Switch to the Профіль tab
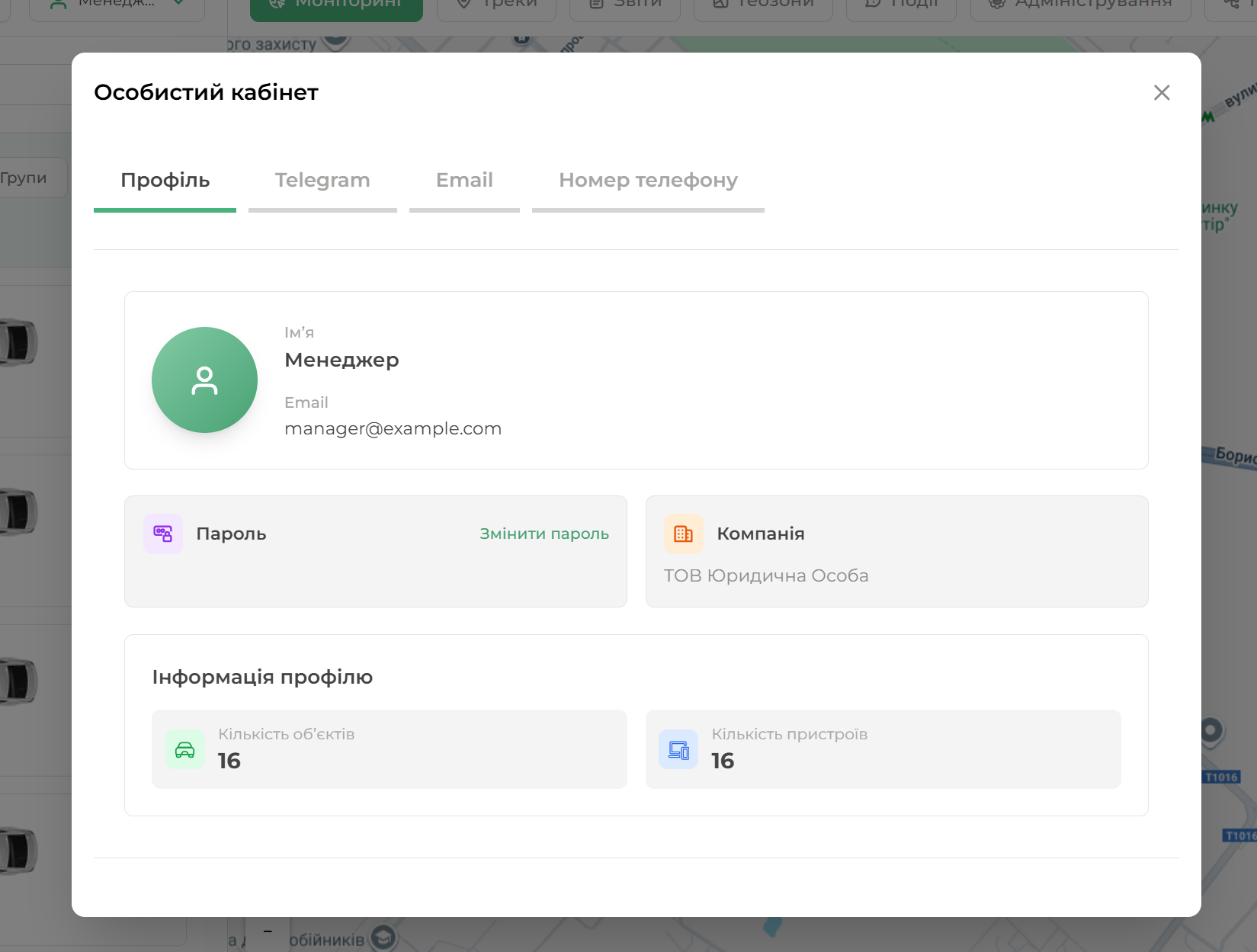The width and height of the screenshot is (1257, 952). click(x=165, y=181)
